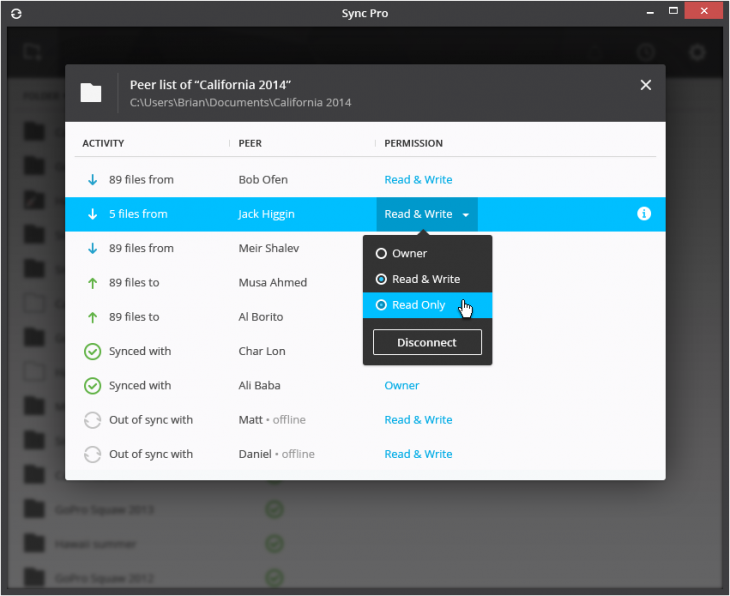This screenshot has height=596, width=730.
Task: Minimize the Sync Pro window
Action: [650, 12]
